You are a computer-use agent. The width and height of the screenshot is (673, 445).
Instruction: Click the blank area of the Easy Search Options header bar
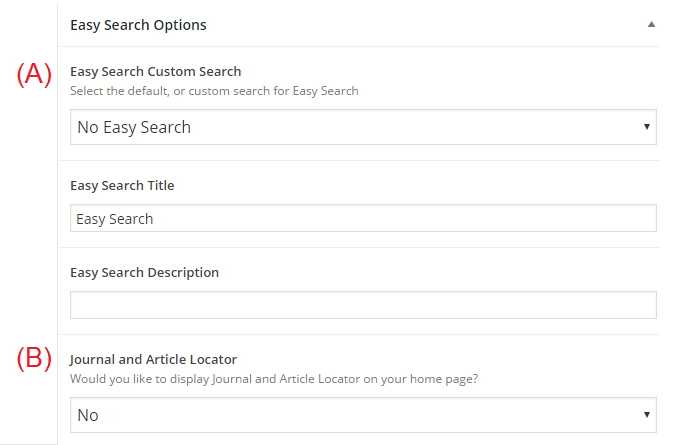tap(420, 24)
